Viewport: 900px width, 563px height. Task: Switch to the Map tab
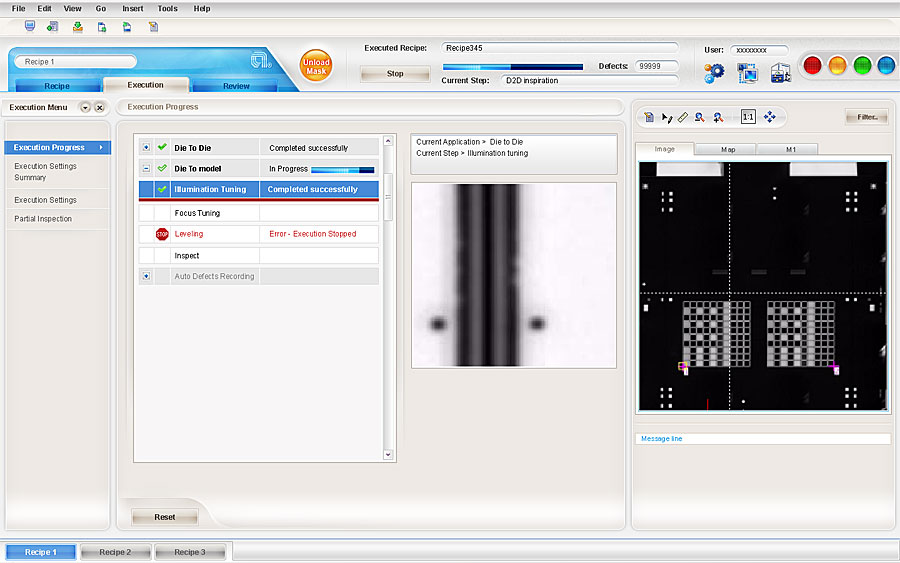[728, 150]
